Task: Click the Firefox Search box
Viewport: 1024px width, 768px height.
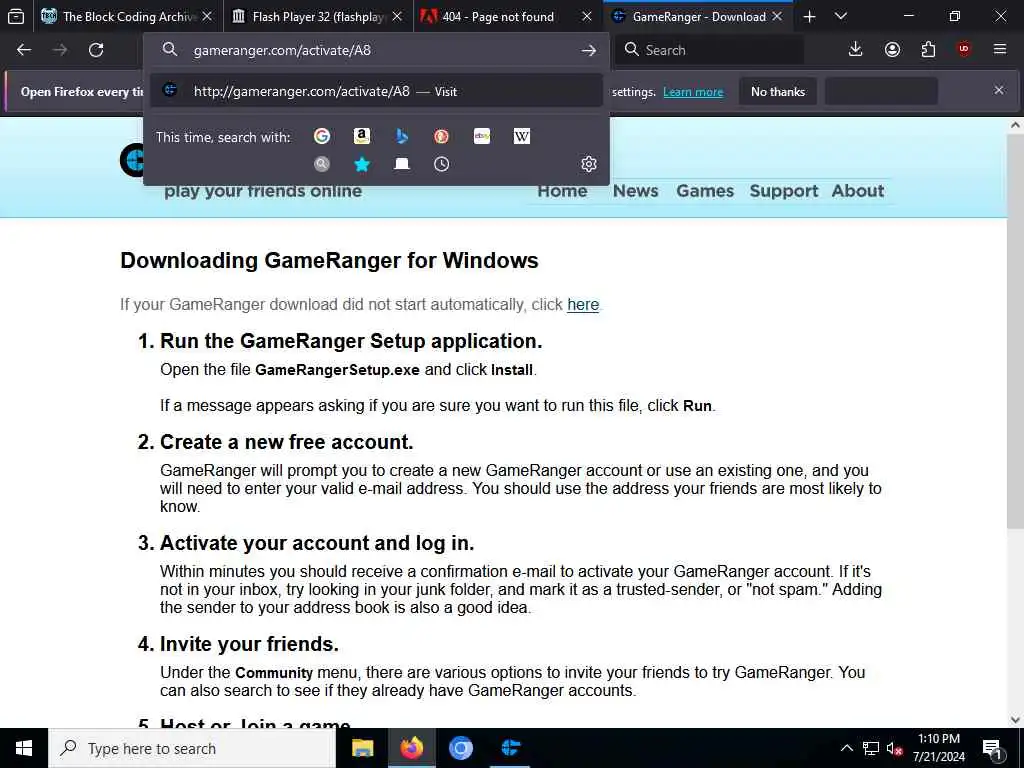Action: pos(710,50)
